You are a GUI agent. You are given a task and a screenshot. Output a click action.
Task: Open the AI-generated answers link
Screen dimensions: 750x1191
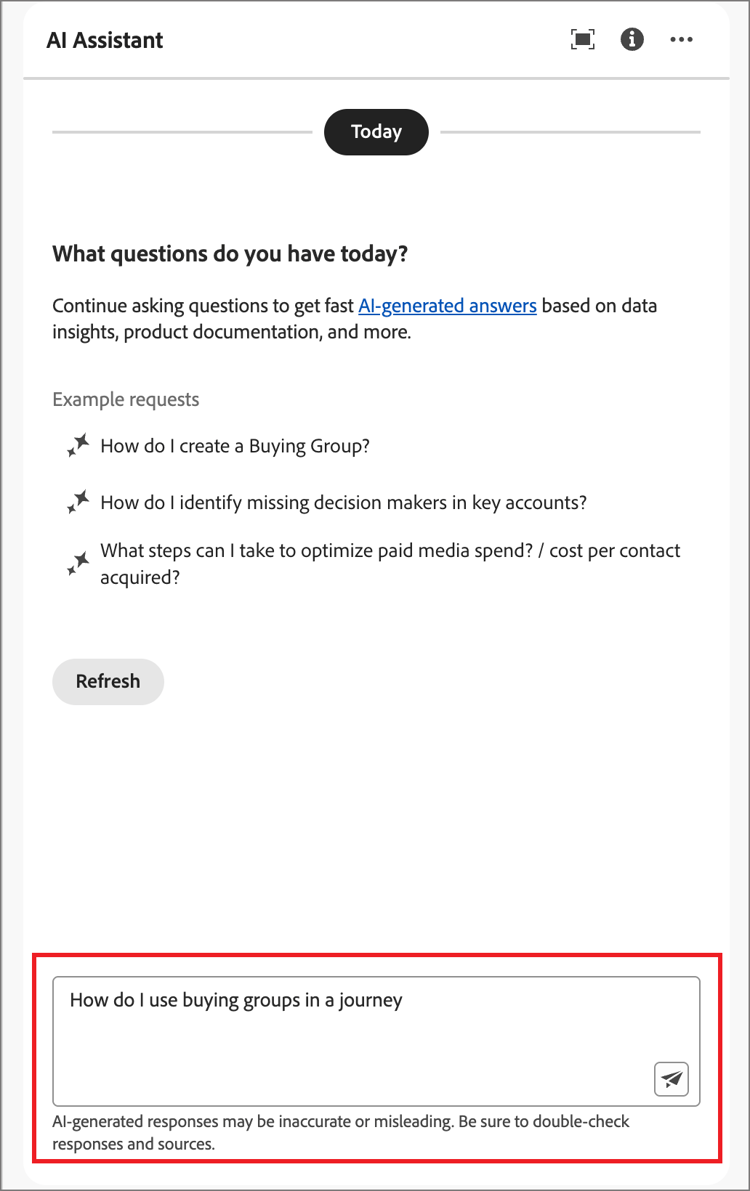[x=447, y=306]
